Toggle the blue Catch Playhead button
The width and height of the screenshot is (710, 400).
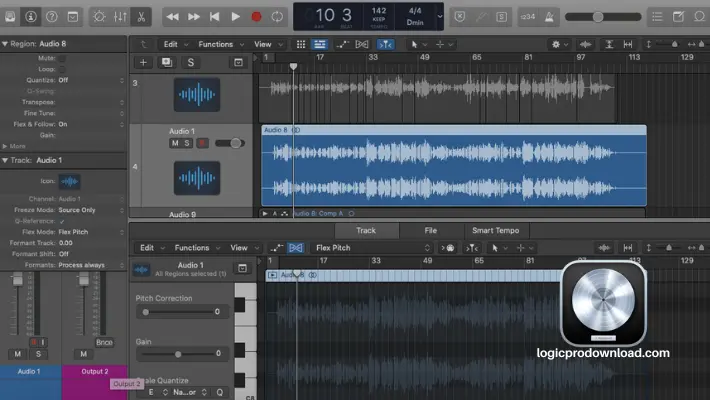(385, 44)
